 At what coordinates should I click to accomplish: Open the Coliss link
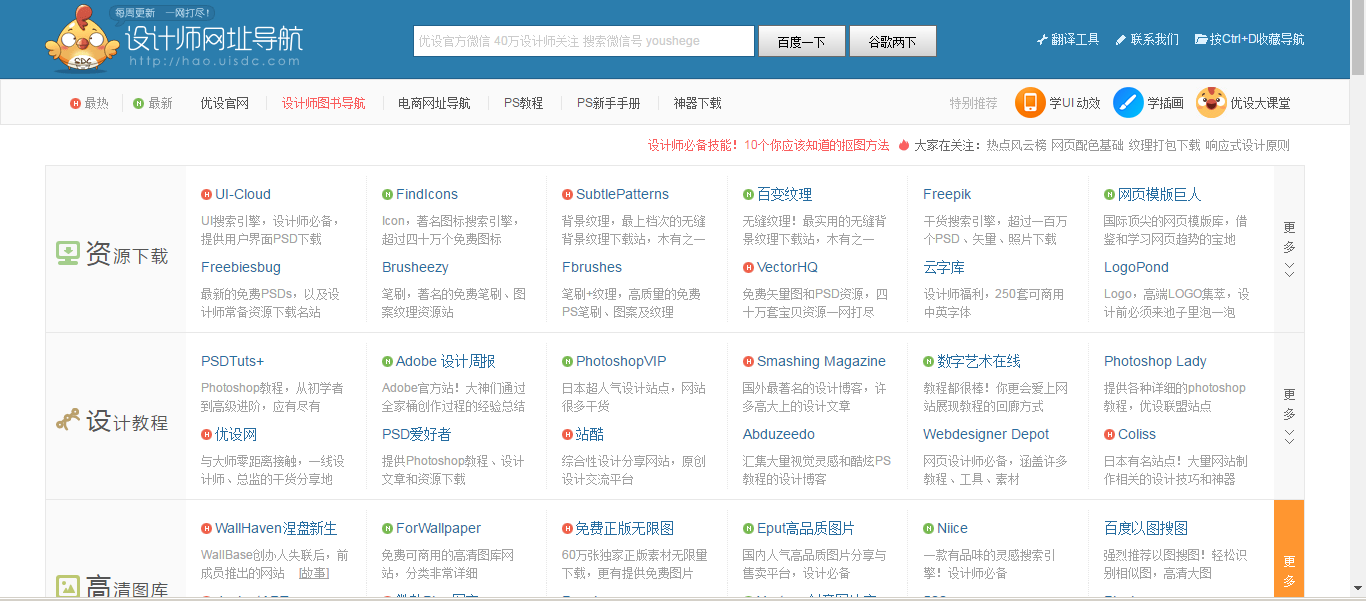(x=1137, y=434)
